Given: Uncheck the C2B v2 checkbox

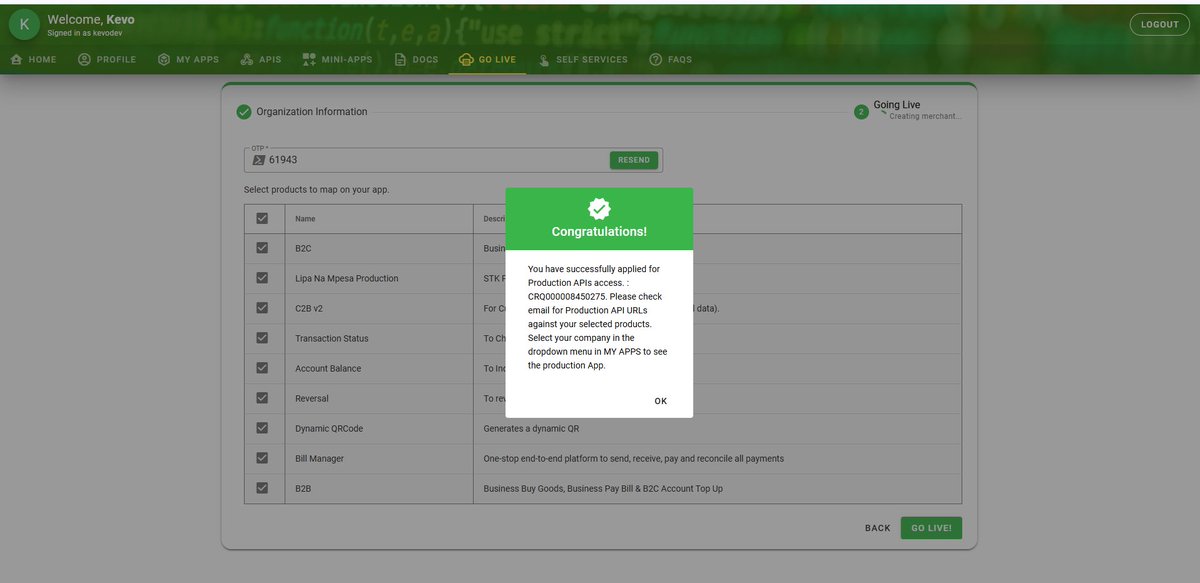Looking at the screenshot, I should tap(262, 308).
